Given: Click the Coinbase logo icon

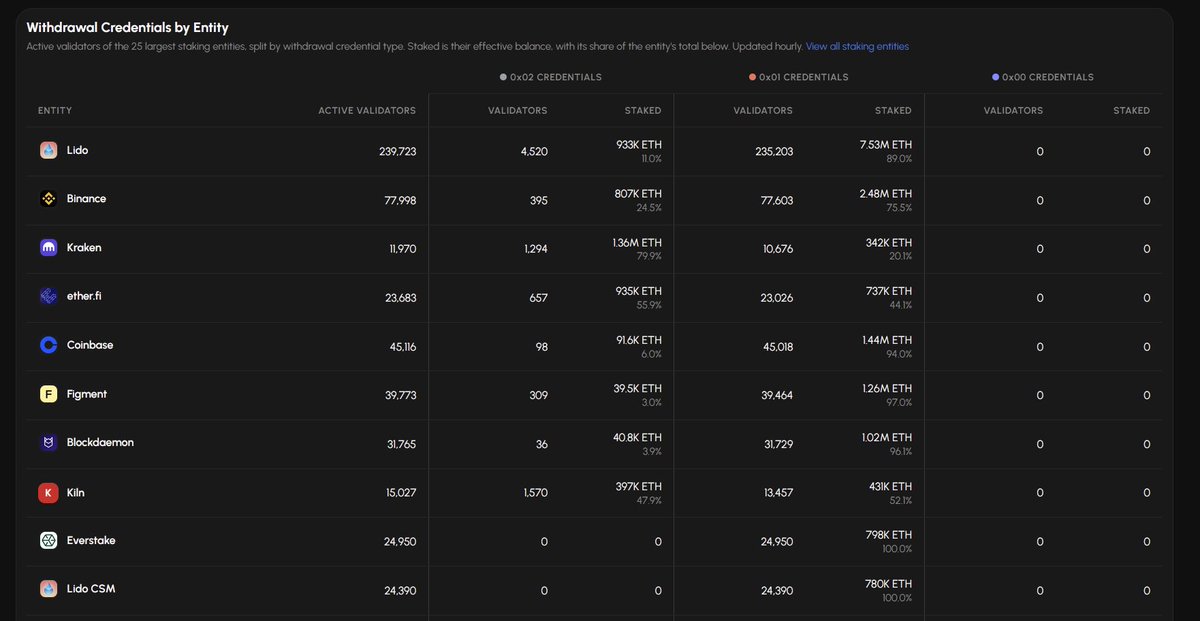Looking at the screenshot, I should point(48,346).
